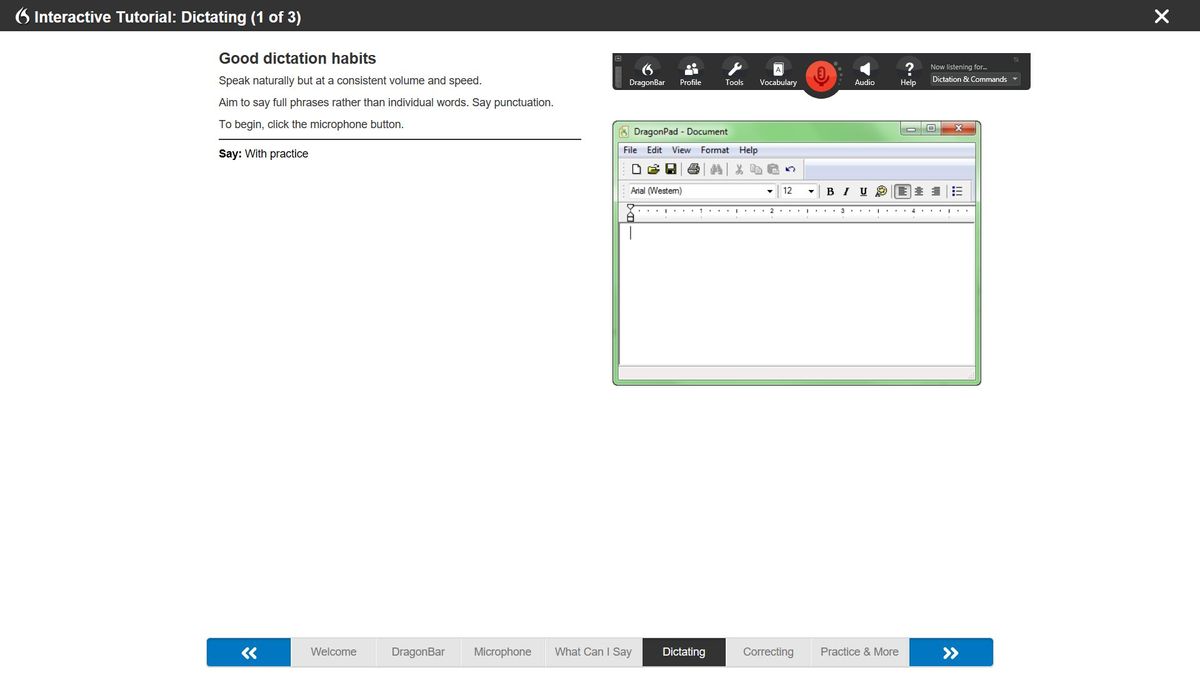This screenshot has width=1200, height=675.
Task: Open the Profile menu on DragonBar
Action: [x=690, y=71]
